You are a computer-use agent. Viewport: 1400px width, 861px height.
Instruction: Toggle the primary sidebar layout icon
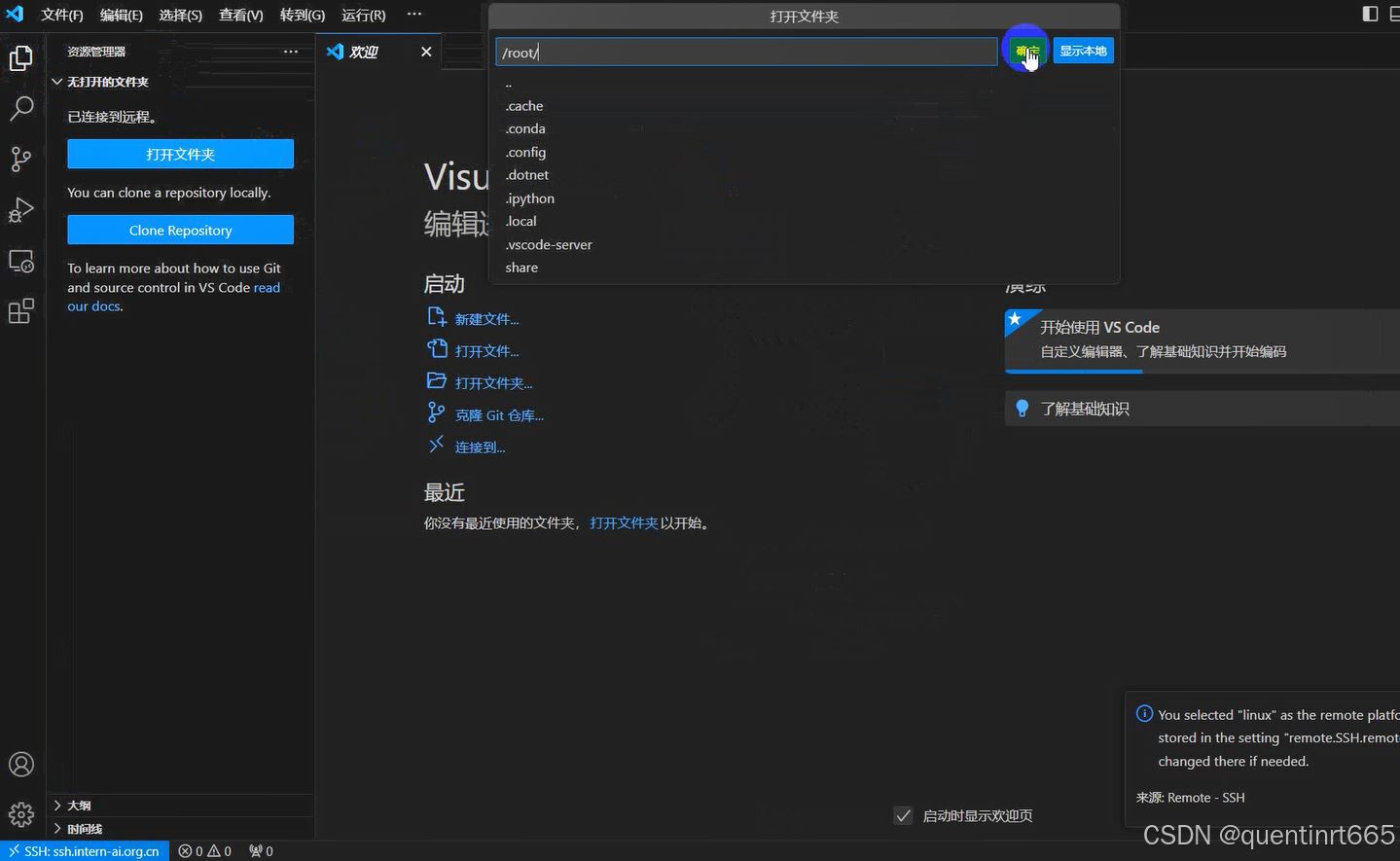coord(1370,14)
